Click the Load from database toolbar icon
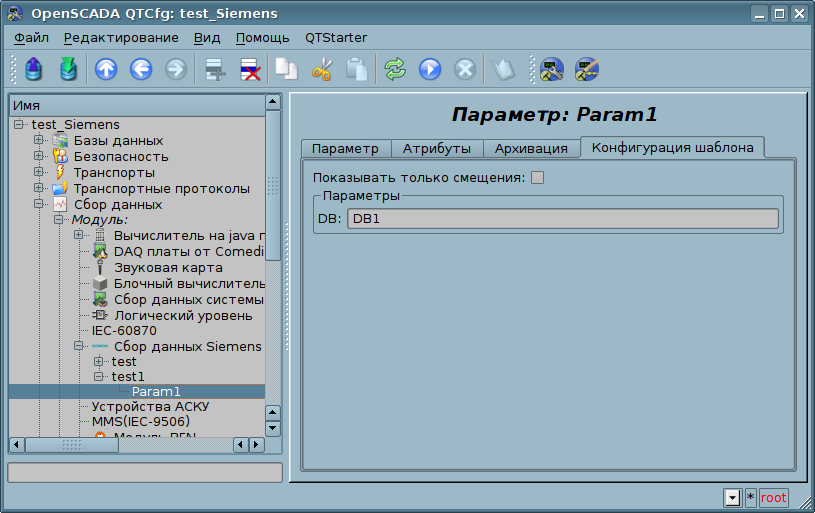 tap(34, 69)
